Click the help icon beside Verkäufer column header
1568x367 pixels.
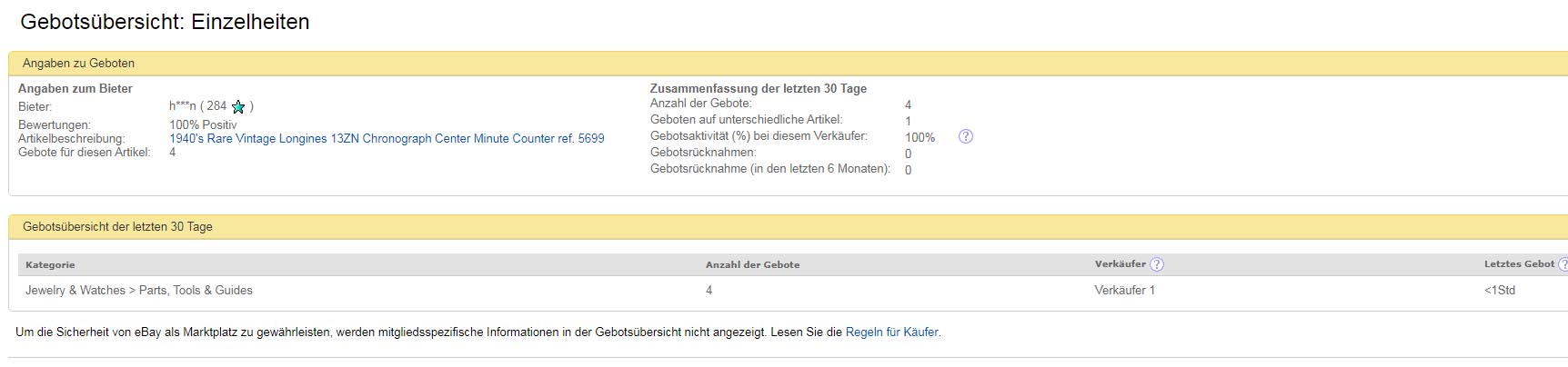coord(1156,264)
